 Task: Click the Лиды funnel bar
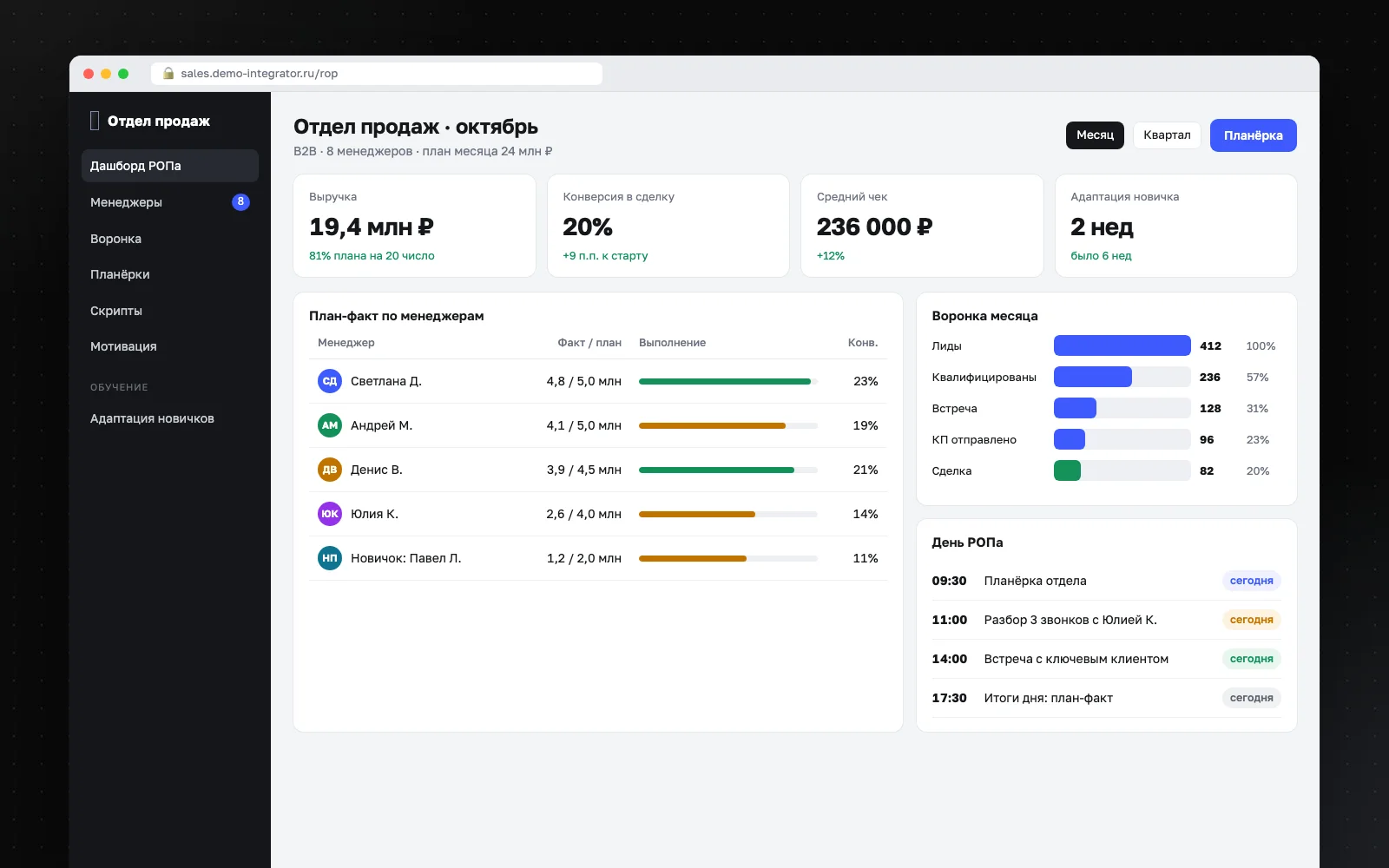(x=1122, y=345)
